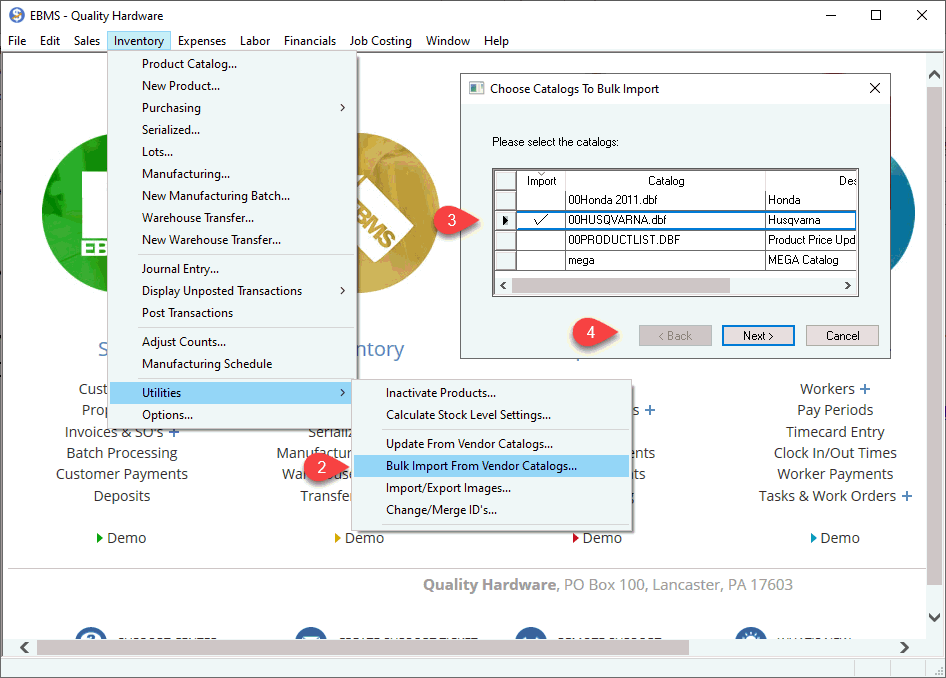This screenshot has width=946, height=678.
Task: Click the green Demo play arrow
Action: point(100,538)
